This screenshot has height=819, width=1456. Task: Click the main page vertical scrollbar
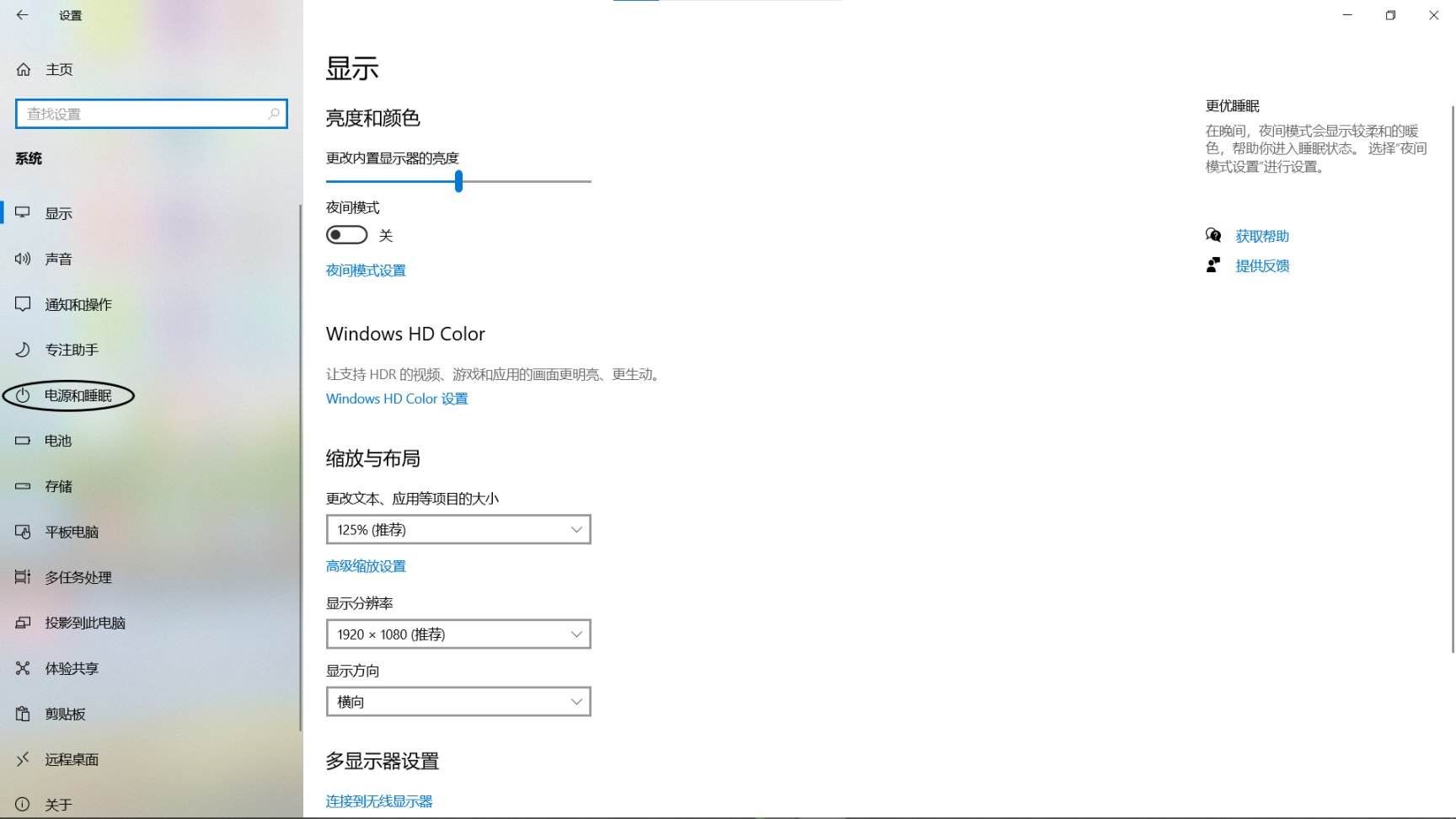click(1453, 379)
